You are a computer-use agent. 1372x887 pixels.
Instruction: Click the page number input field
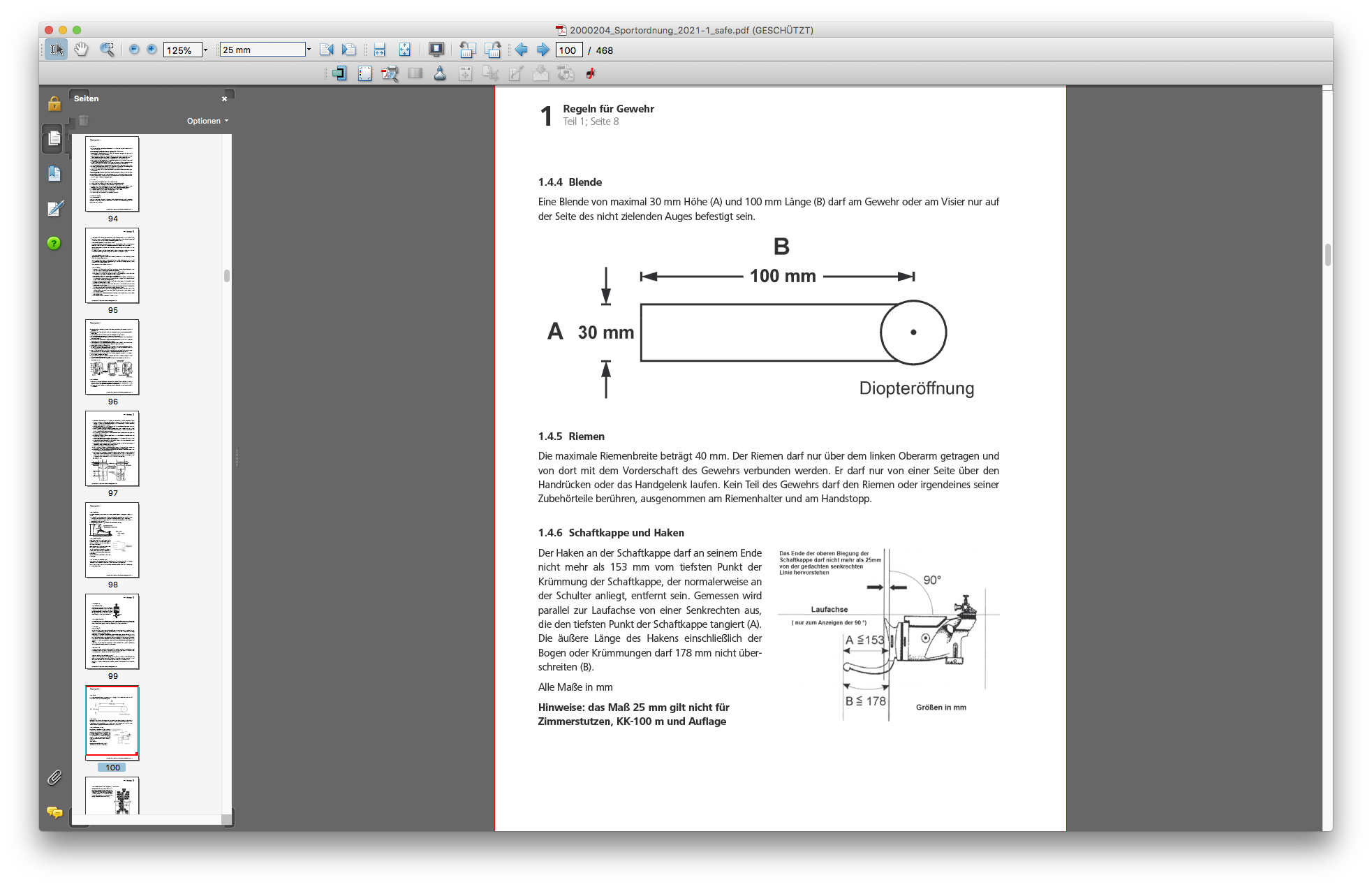pyautogui.click(x=568, y=50)
